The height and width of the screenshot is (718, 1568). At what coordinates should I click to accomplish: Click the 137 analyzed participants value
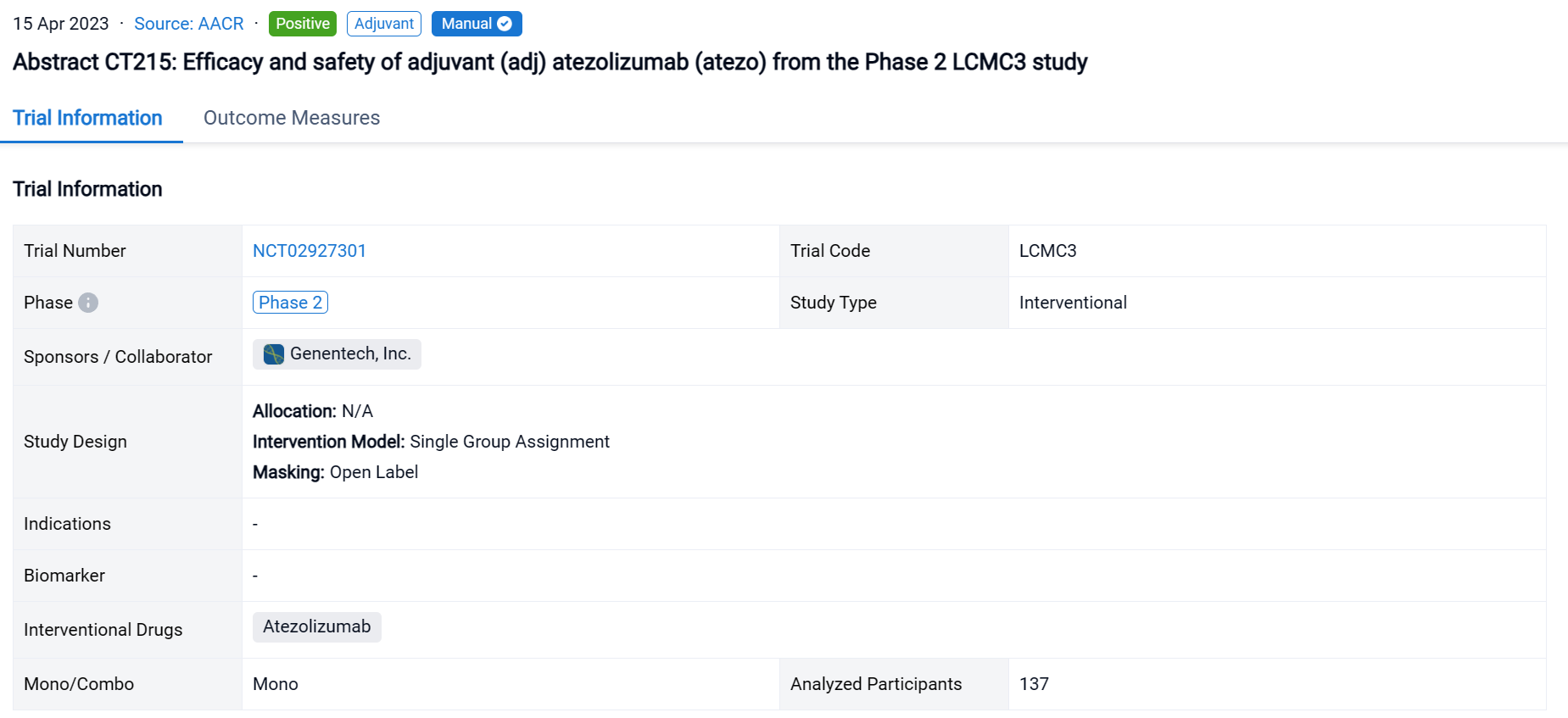pyautogui.click(x=1034, y=684)
